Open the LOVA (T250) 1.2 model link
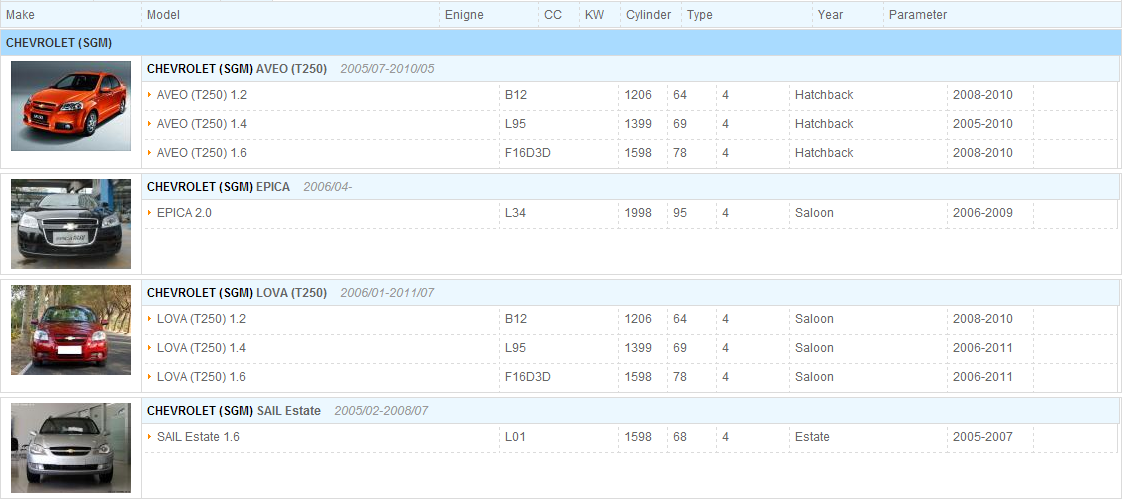 (202, 319)
